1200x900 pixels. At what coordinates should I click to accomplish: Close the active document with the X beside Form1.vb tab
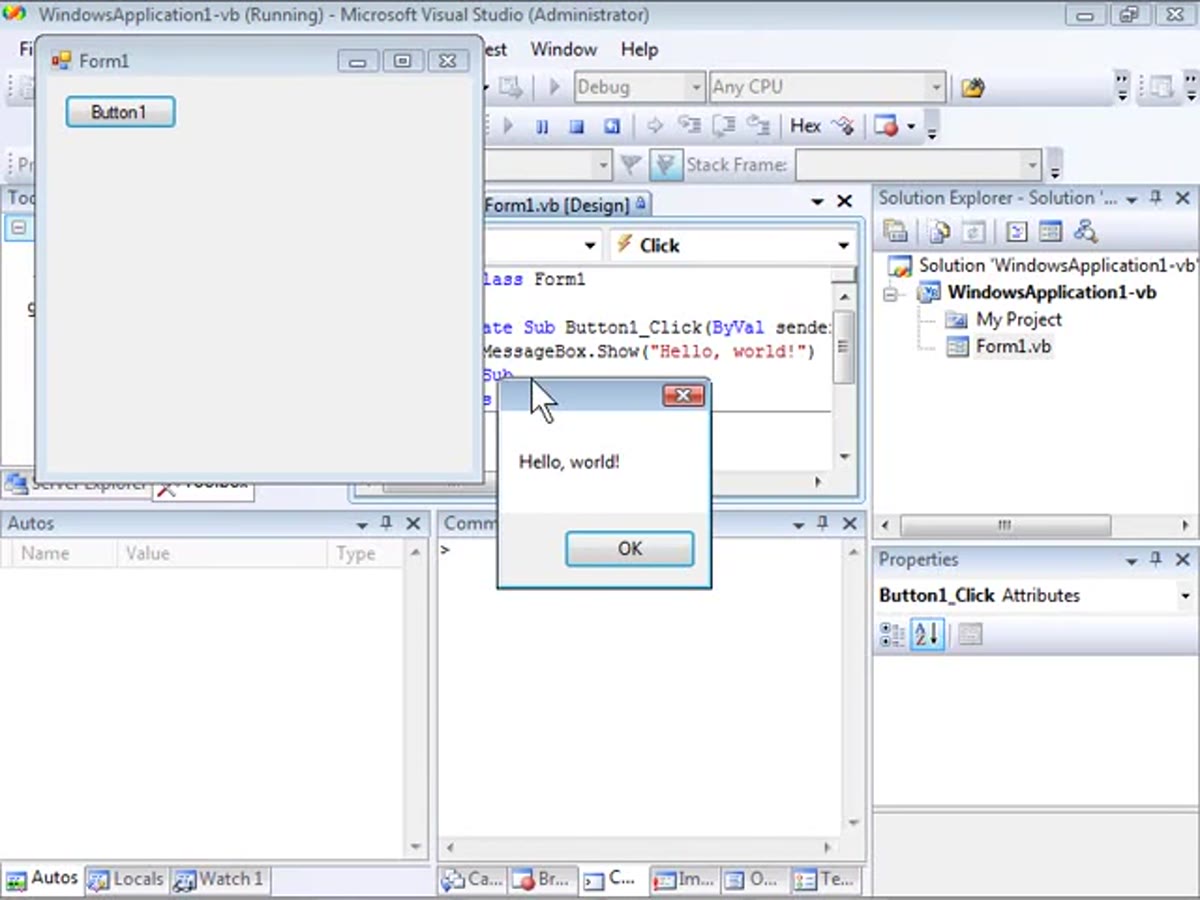pos(844,201)
